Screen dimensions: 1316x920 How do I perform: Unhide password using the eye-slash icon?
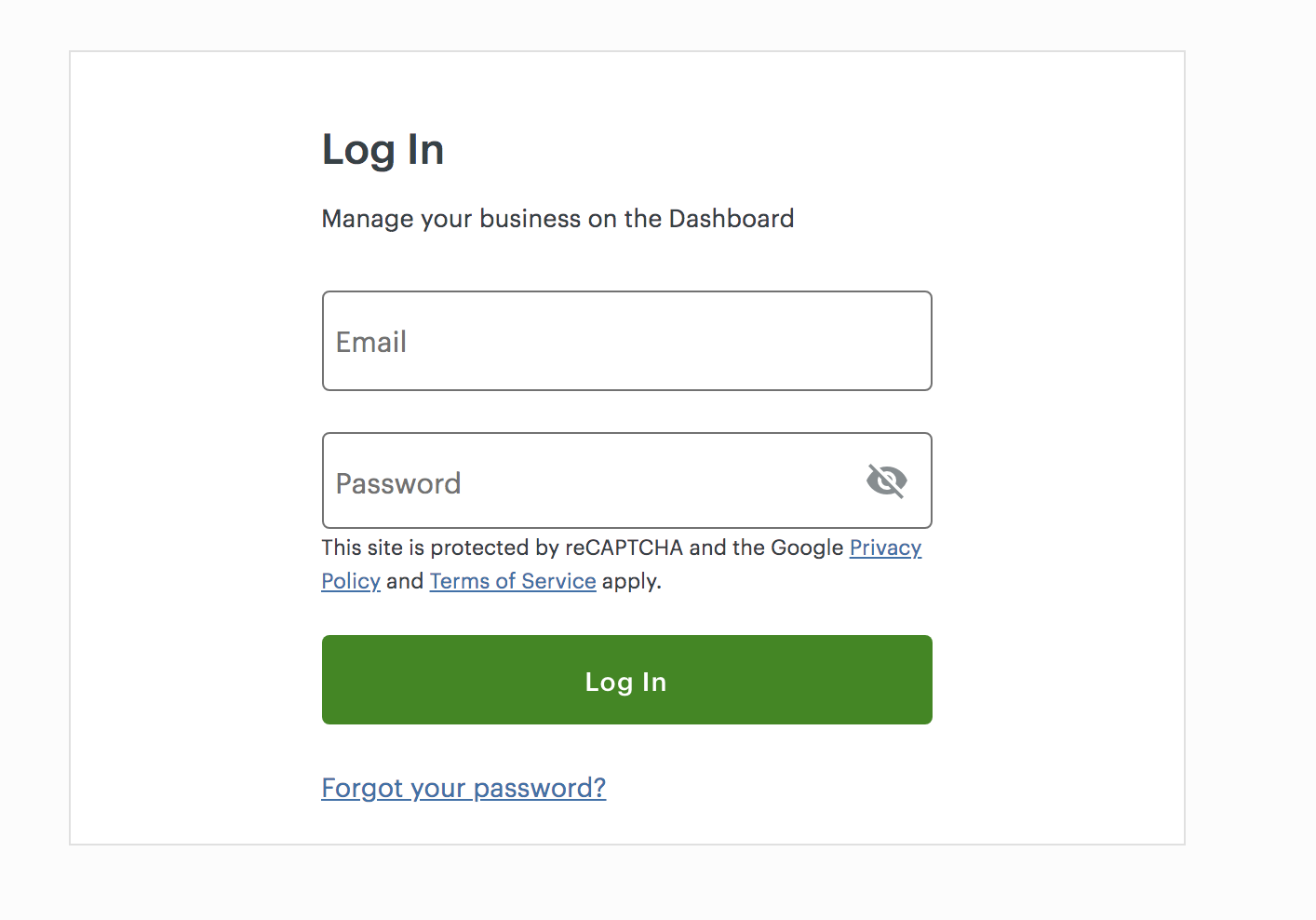886,480
